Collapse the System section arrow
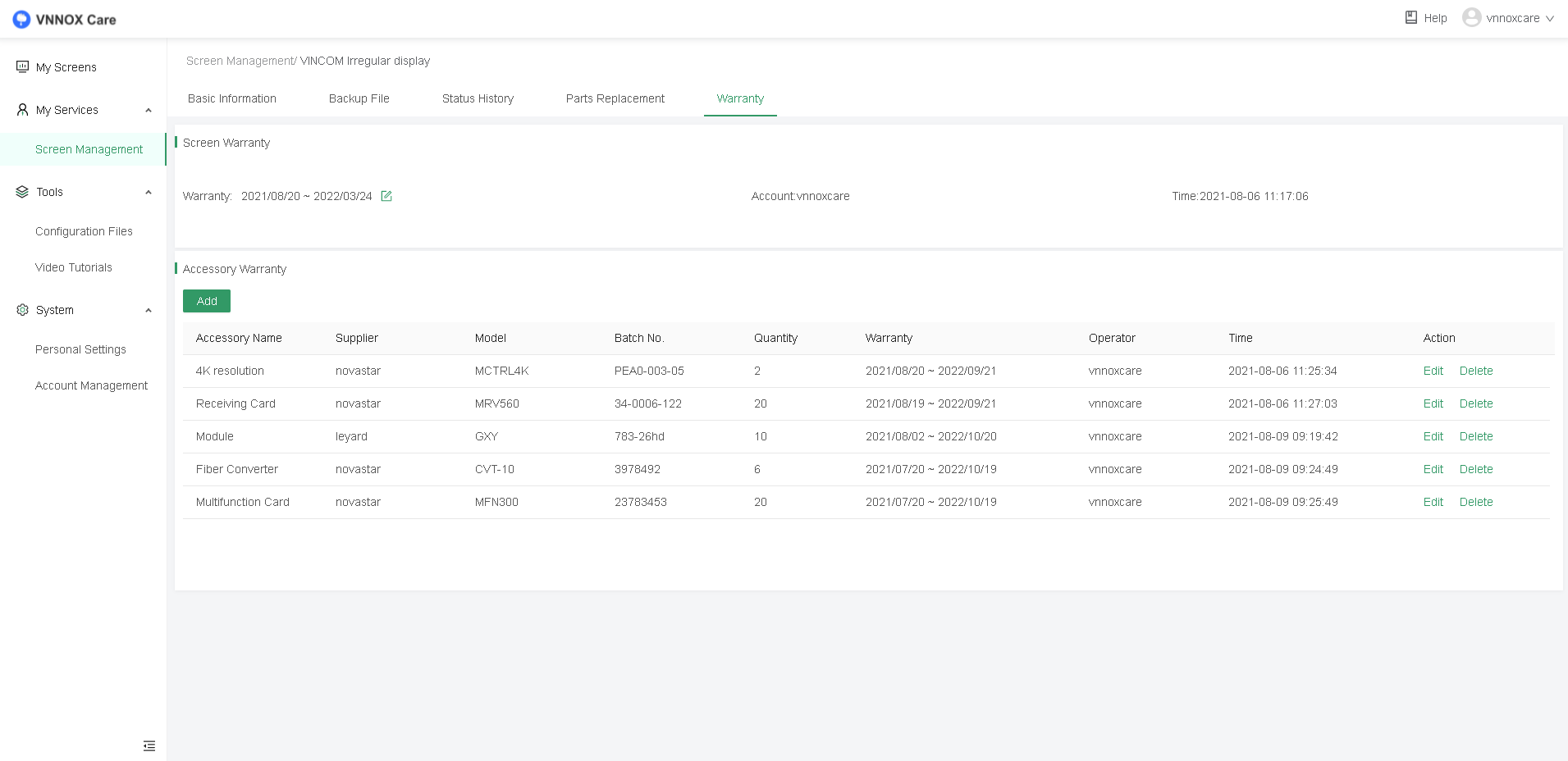This screenshot has height=761, width=1568. 149,310
